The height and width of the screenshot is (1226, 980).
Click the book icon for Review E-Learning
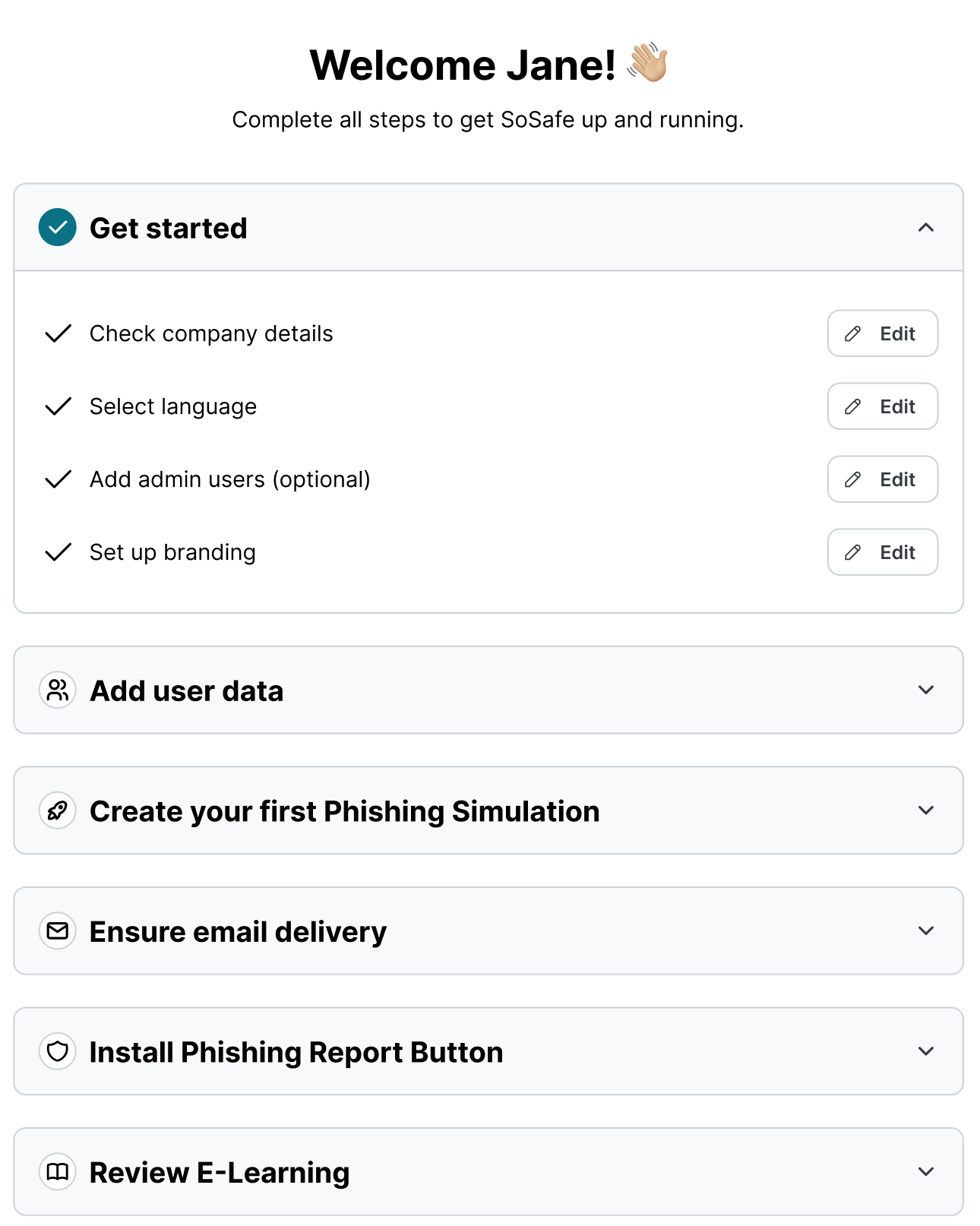(x=58, y=1171)
